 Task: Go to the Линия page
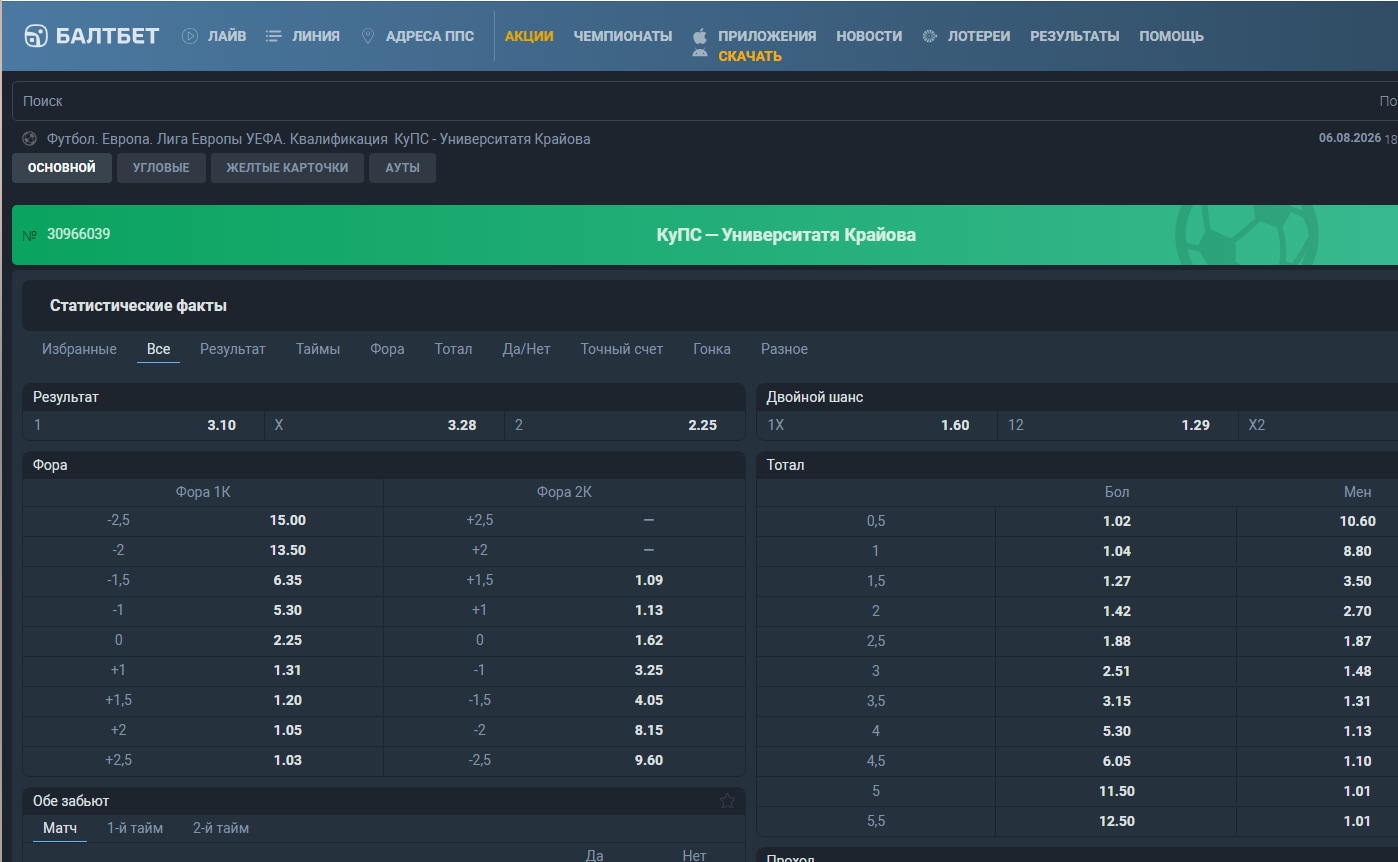(x=316, y=36)
